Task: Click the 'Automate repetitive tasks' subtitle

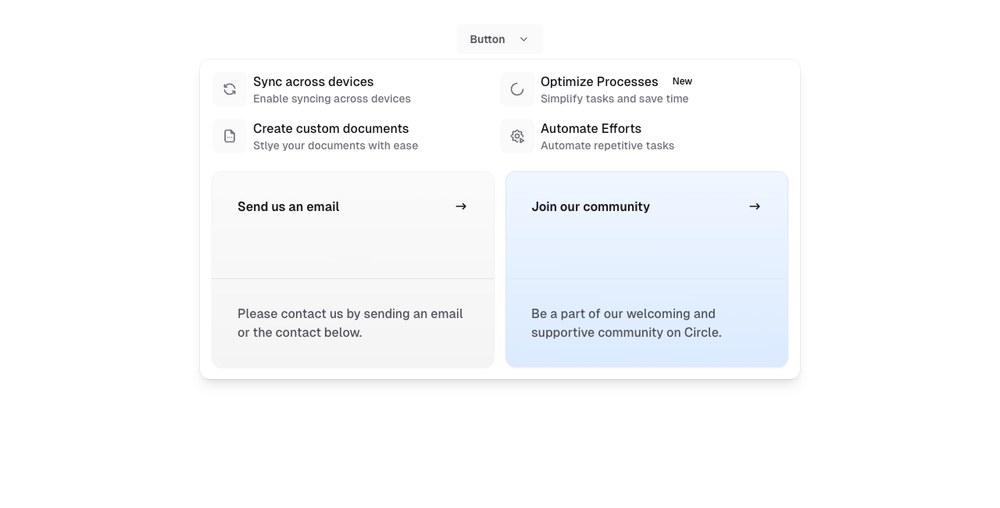Action: pos(607,146)
